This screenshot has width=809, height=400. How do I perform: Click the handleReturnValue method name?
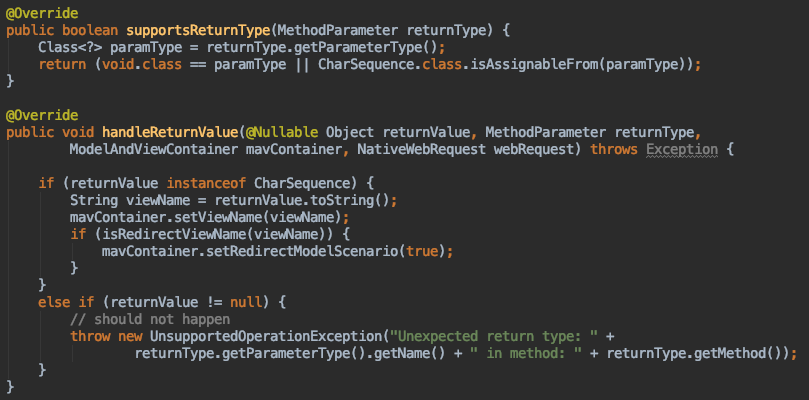pyautogui.click(x=171, y=132)
